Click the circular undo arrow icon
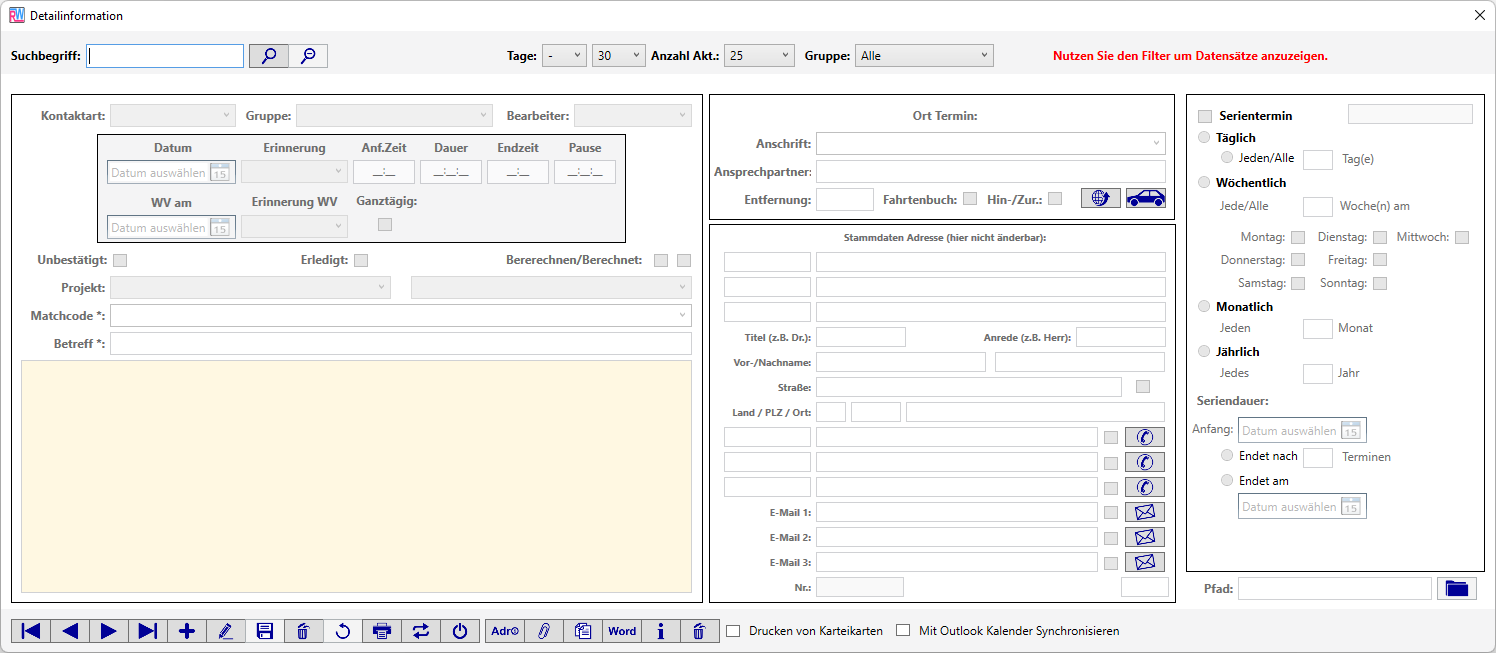 click(343, 631)
